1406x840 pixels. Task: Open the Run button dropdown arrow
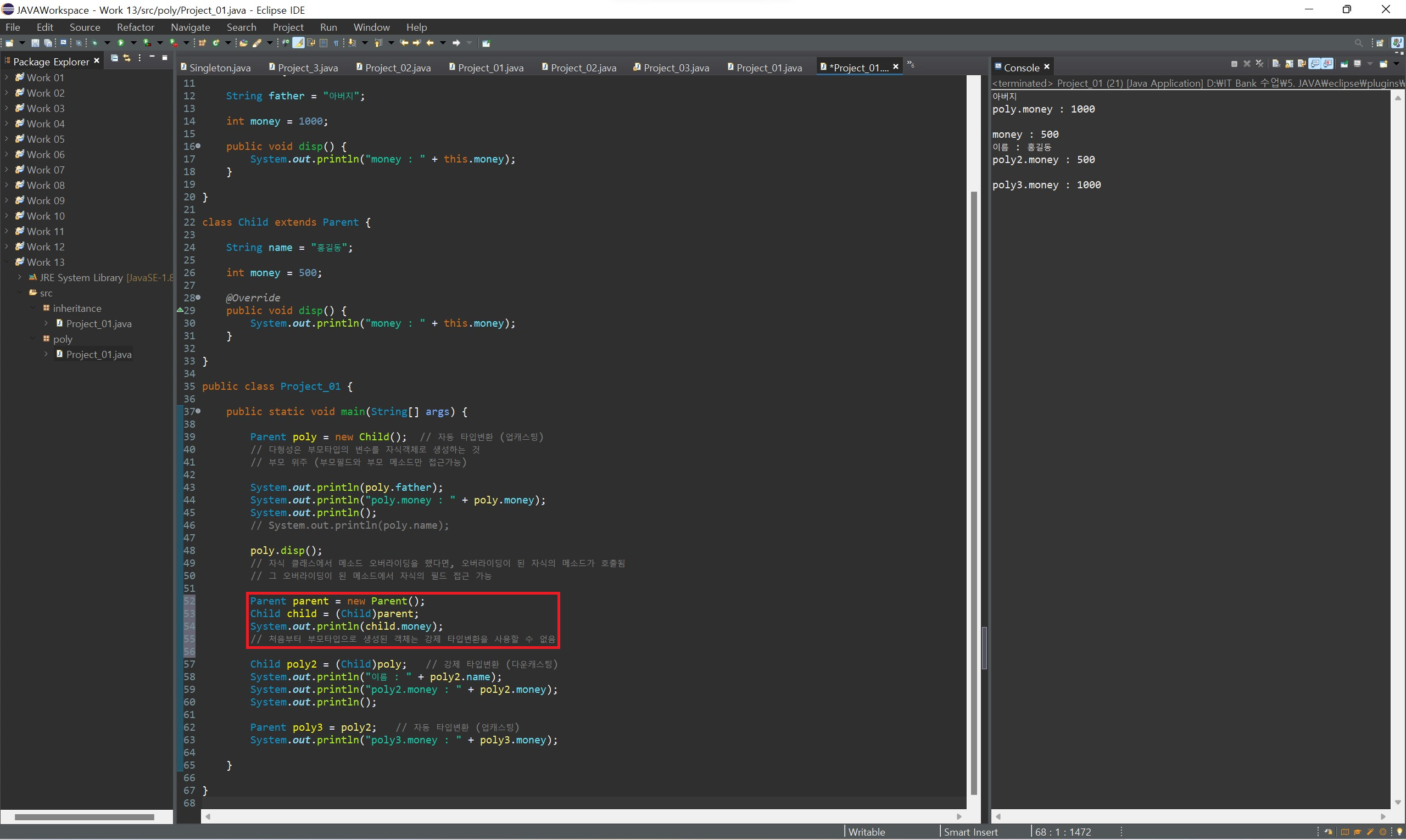click(133, 43)
